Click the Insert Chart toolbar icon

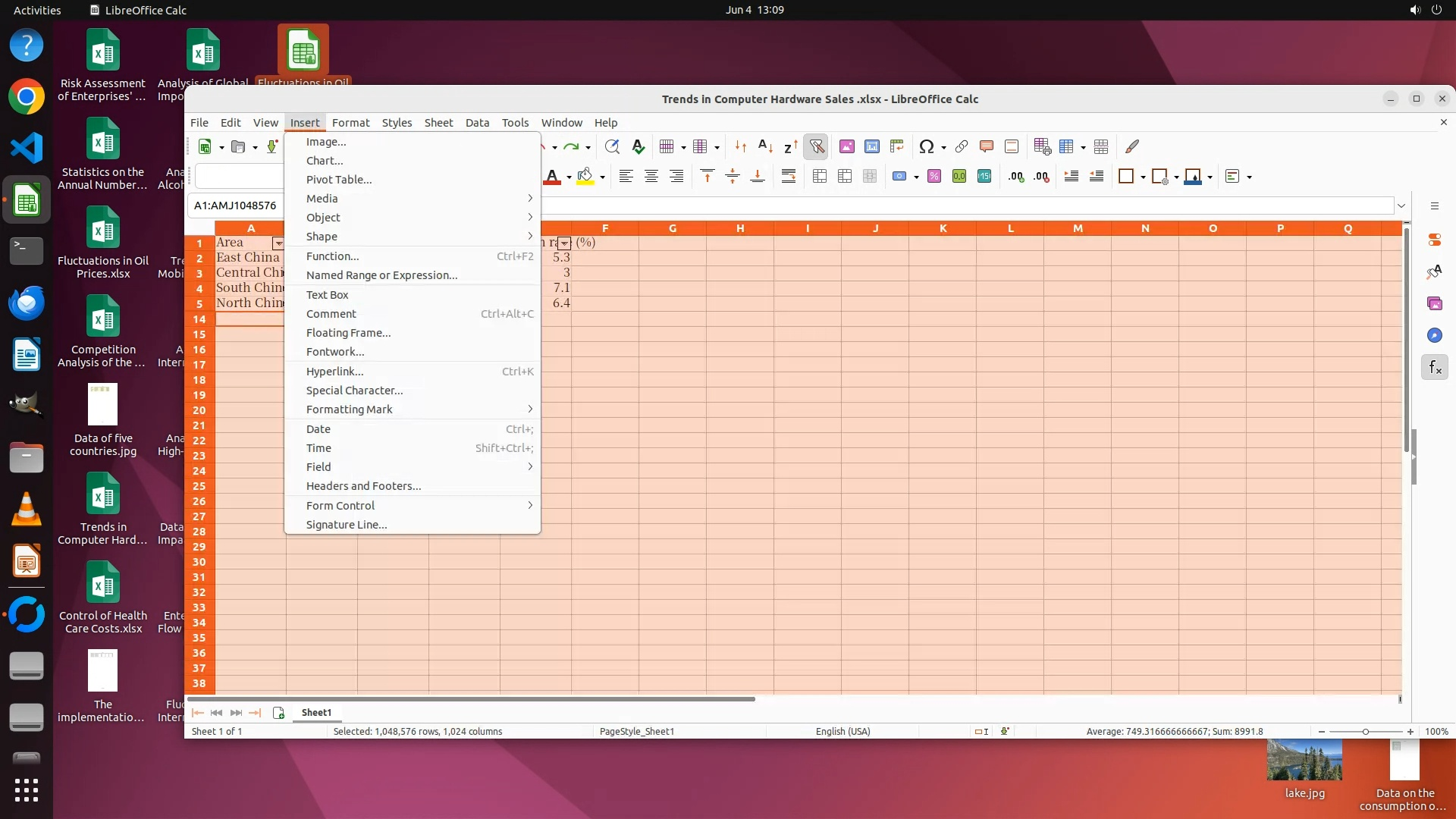point(872,147)
